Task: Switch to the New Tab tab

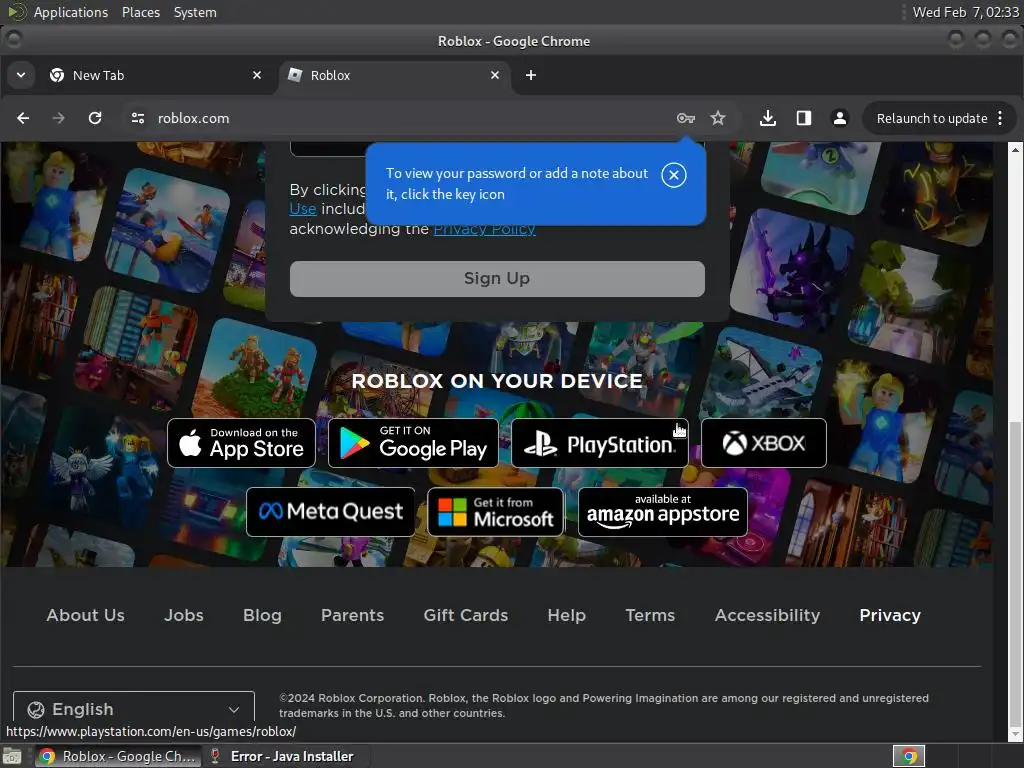Action: coord(155,76)
